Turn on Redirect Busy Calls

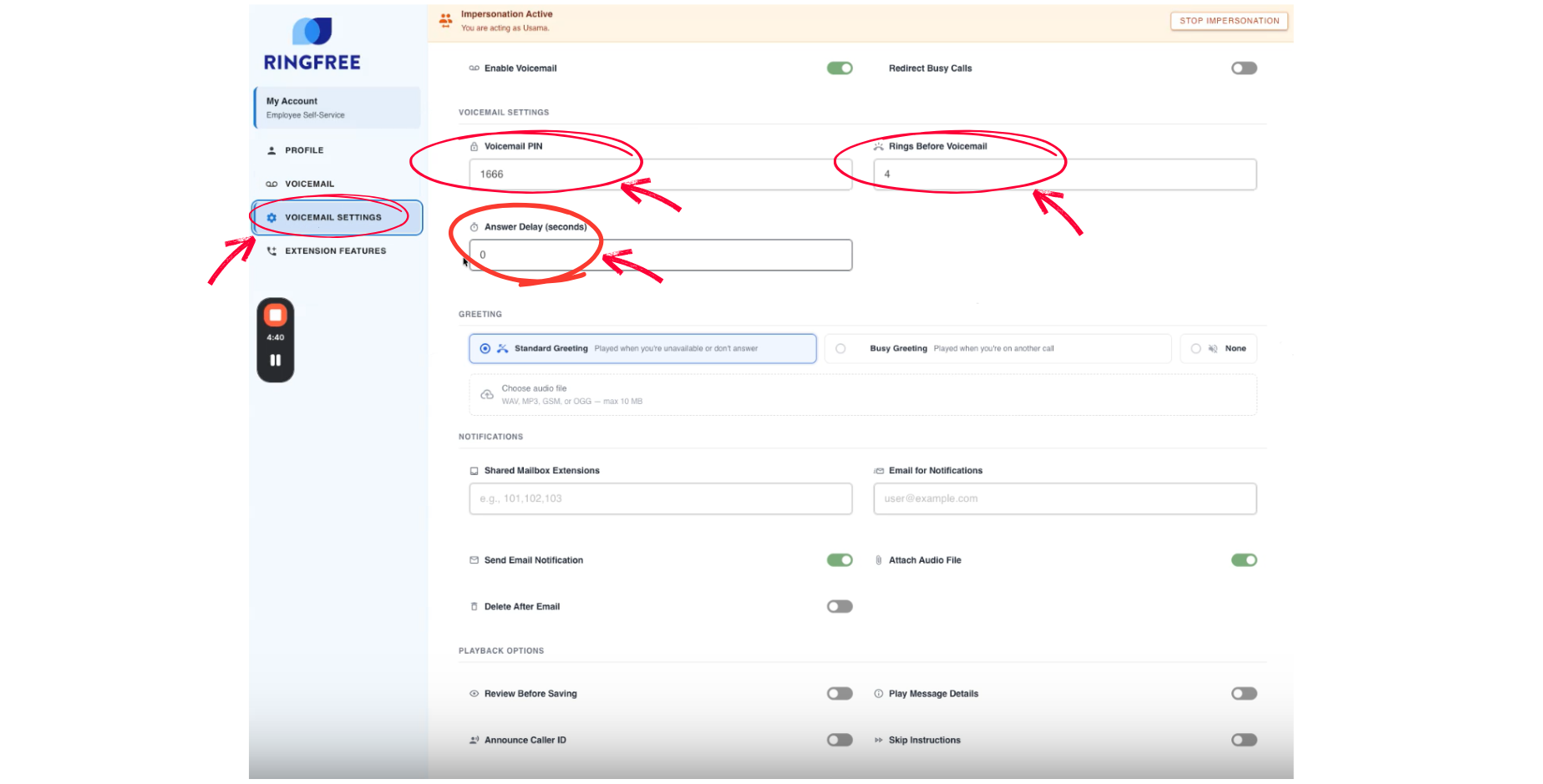point(1243,68)
